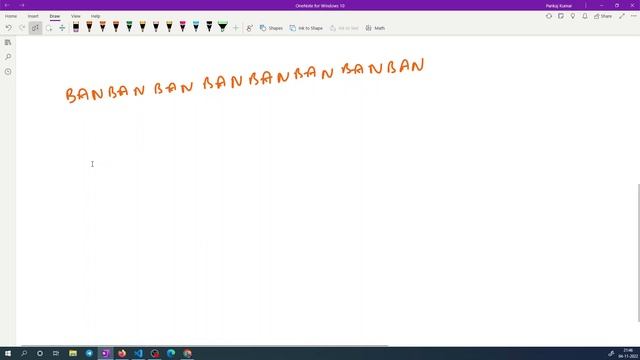Viewport: 640px width, 360px height.
Task: Open the feed pane icon
Action: coord(561,16)
